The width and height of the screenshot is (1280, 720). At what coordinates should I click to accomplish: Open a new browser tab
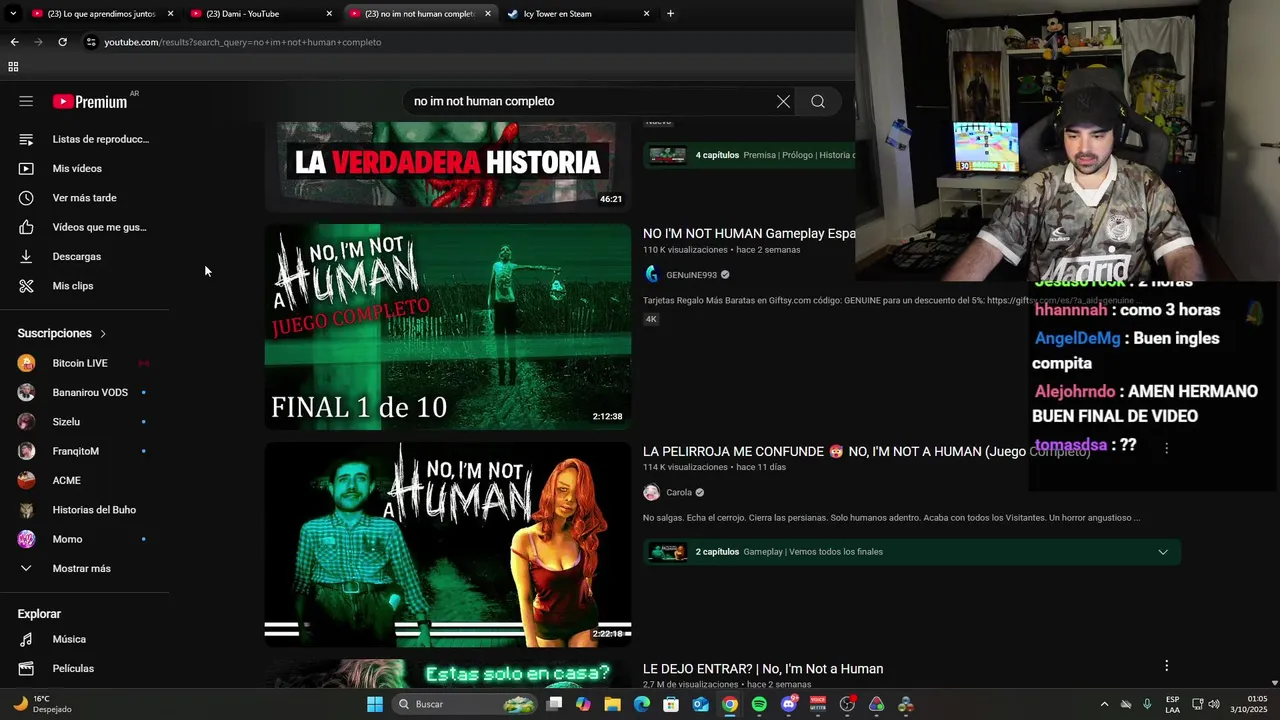click(x=670, y=14)
